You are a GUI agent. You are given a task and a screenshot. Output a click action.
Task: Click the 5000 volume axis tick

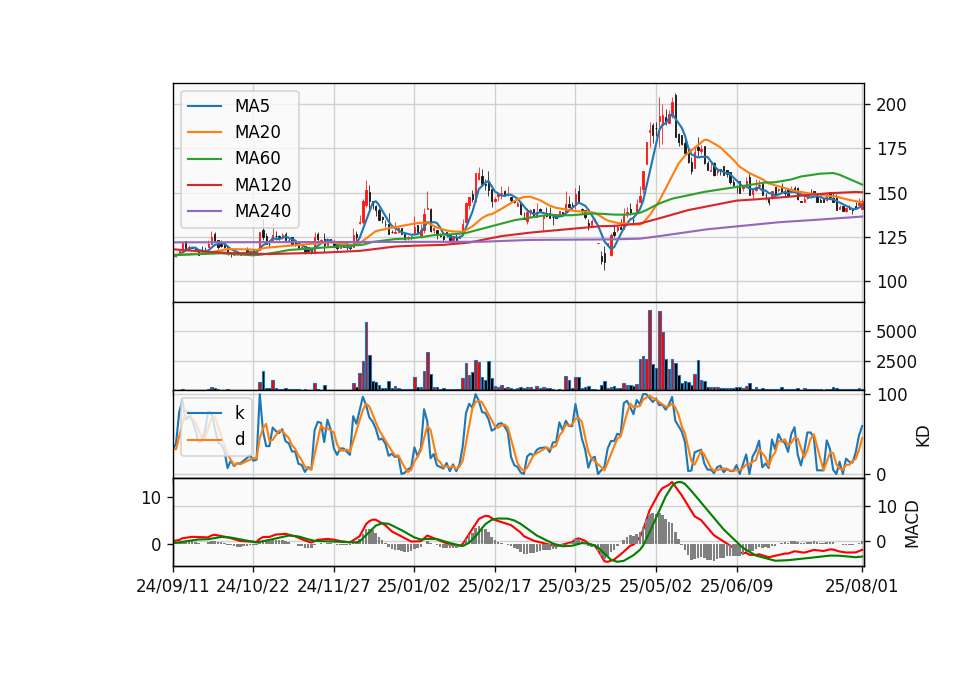(x=896, y=332)
